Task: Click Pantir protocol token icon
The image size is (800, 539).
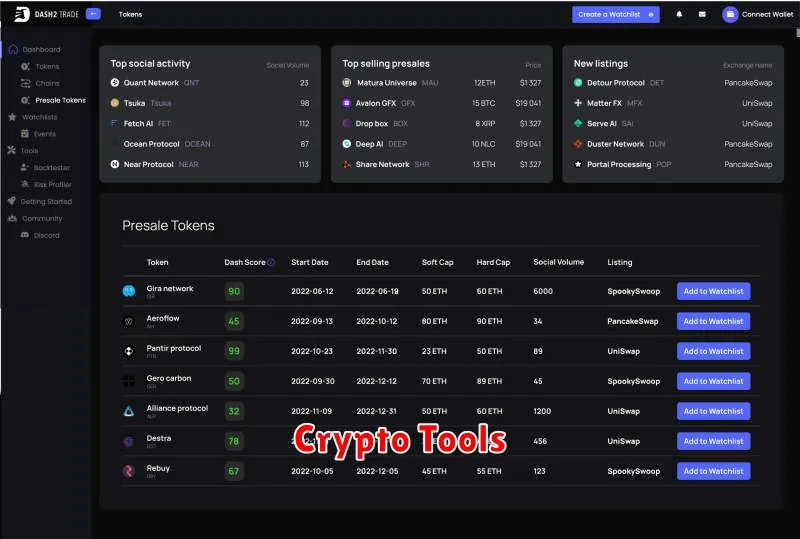Action: click(129, 351)
